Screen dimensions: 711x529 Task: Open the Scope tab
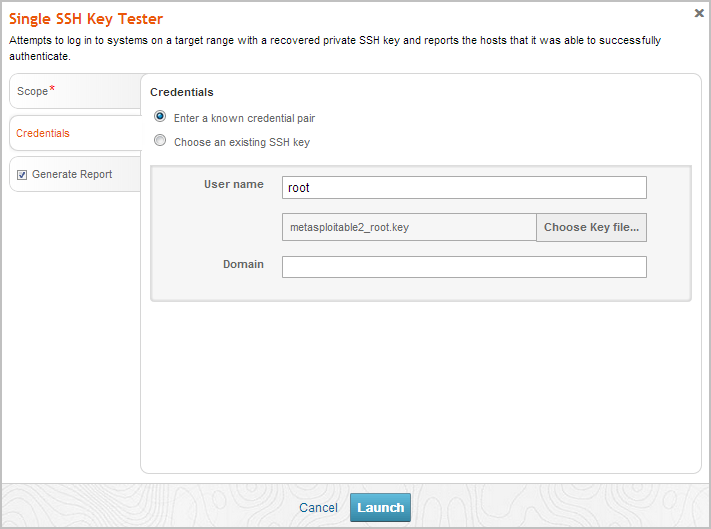point(33,91)
